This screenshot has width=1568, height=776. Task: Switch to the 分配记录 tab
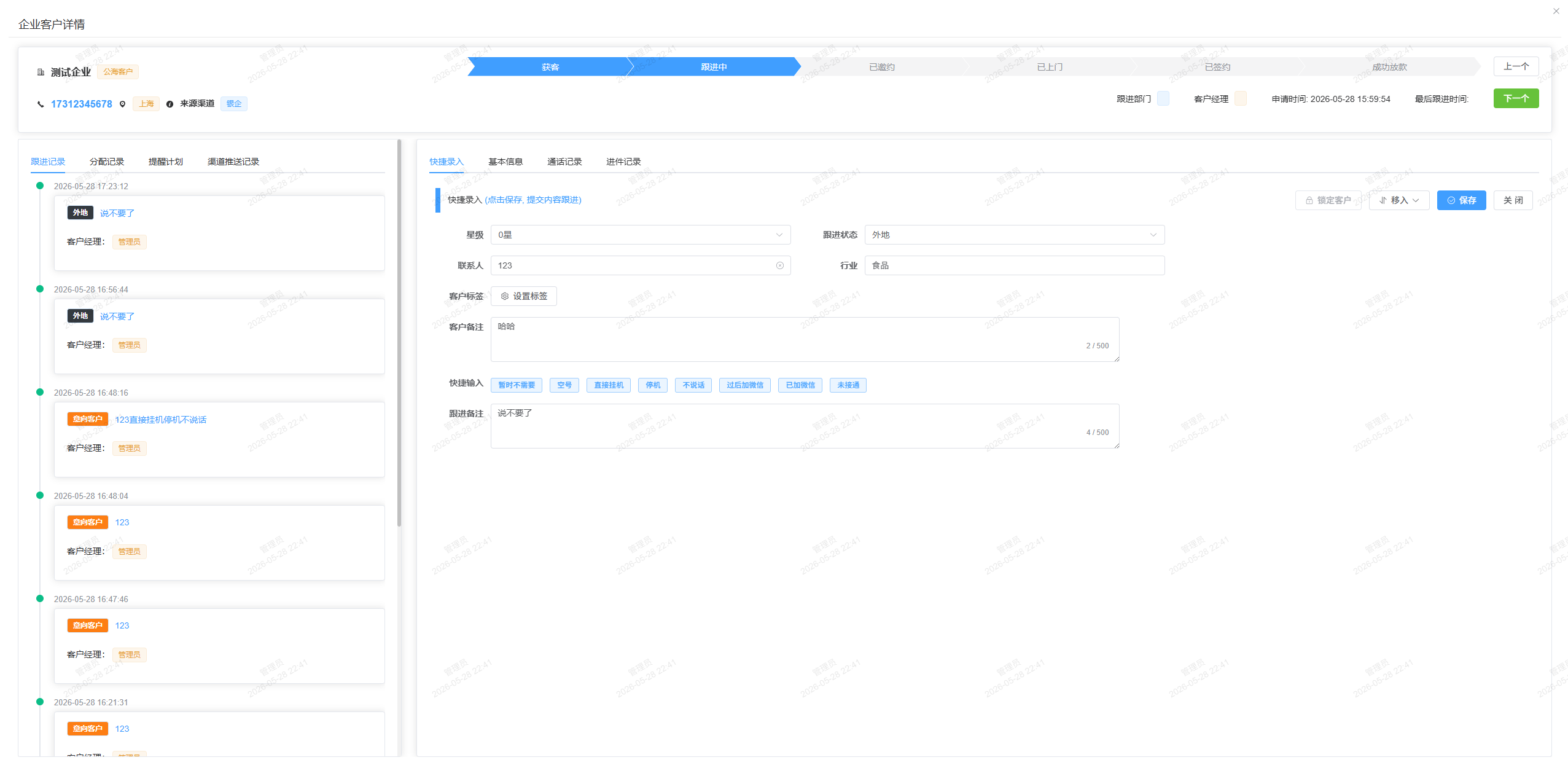pos(107,162)
